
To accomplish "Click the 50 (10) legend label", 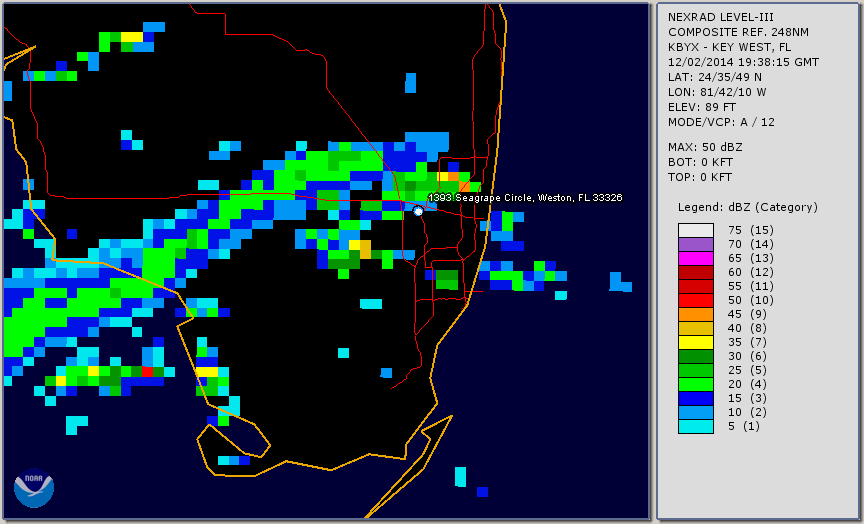I will tap(750, 300).
